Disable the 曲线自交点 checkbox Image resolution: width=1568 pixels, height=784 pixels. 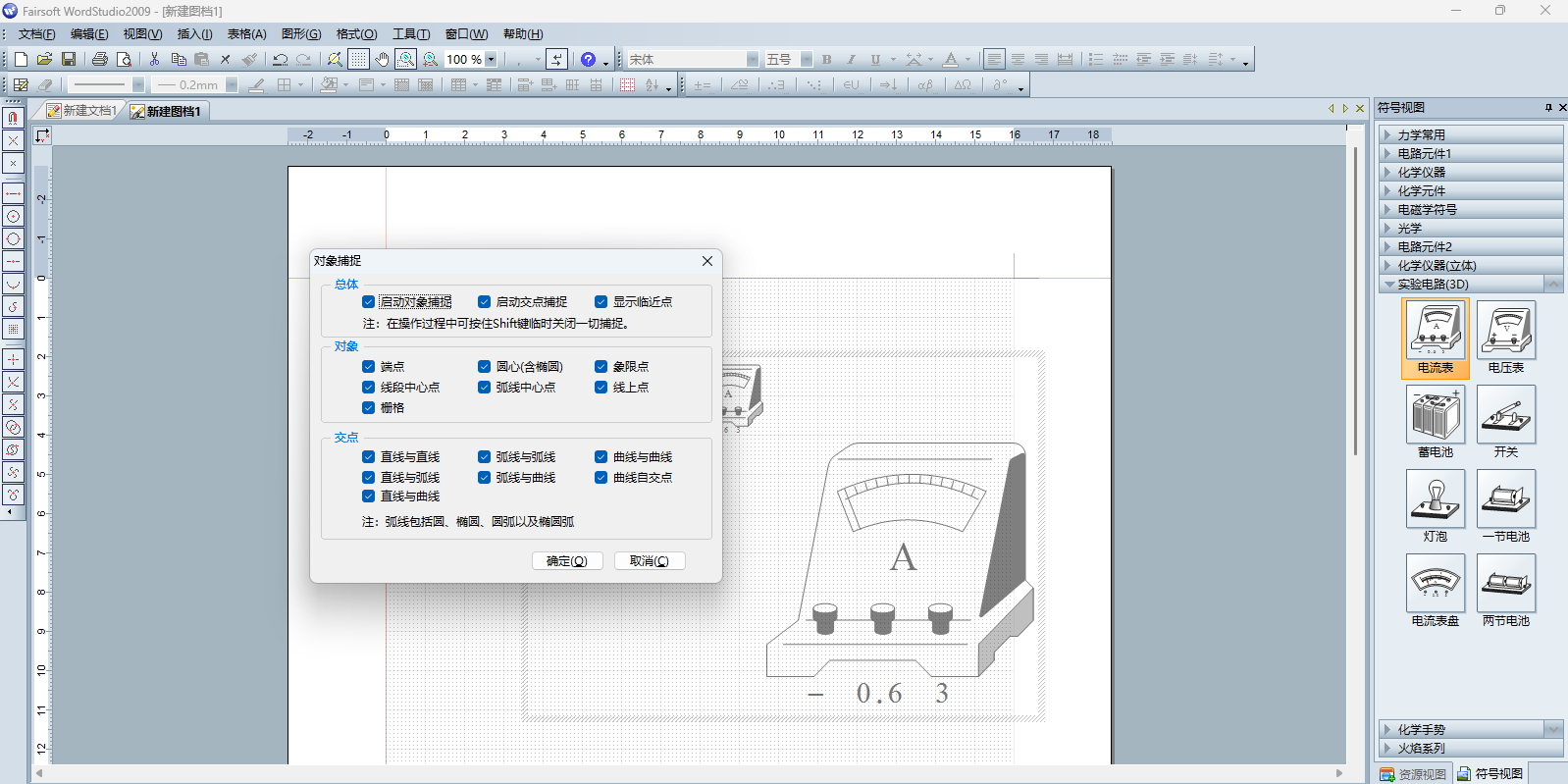(601, 478)
